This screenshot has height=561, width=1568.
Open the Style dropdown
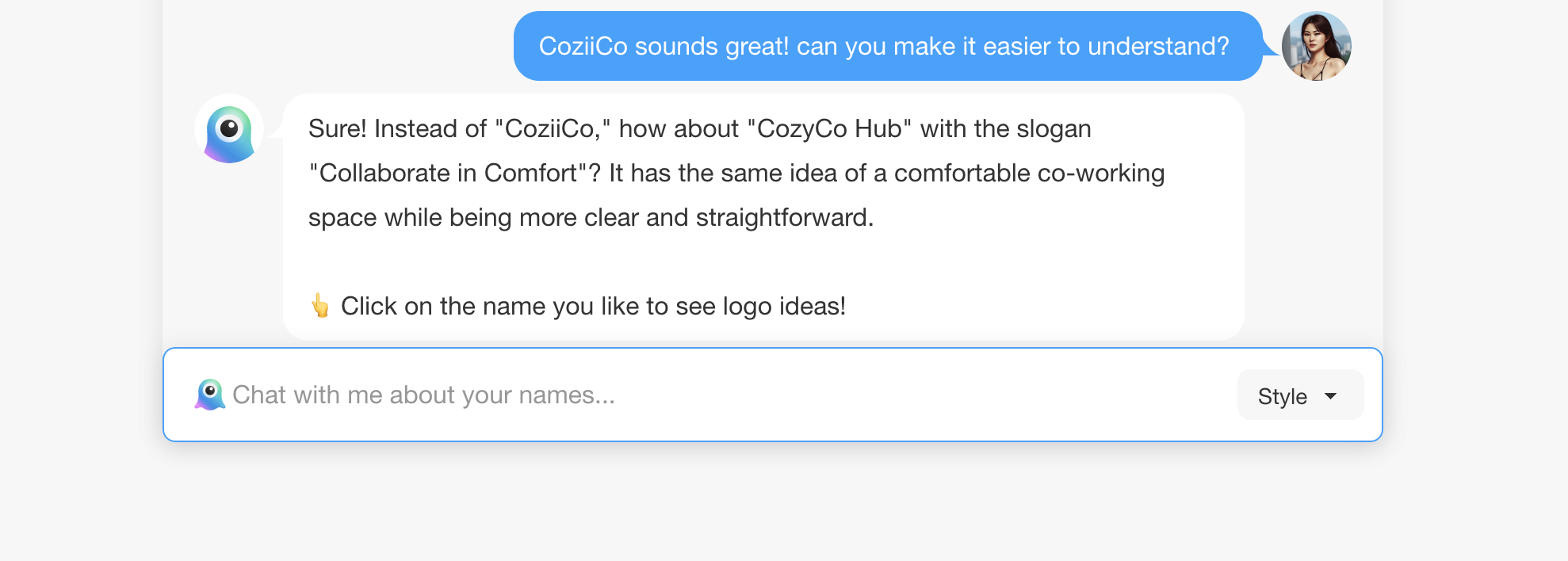pos(1299,395)
